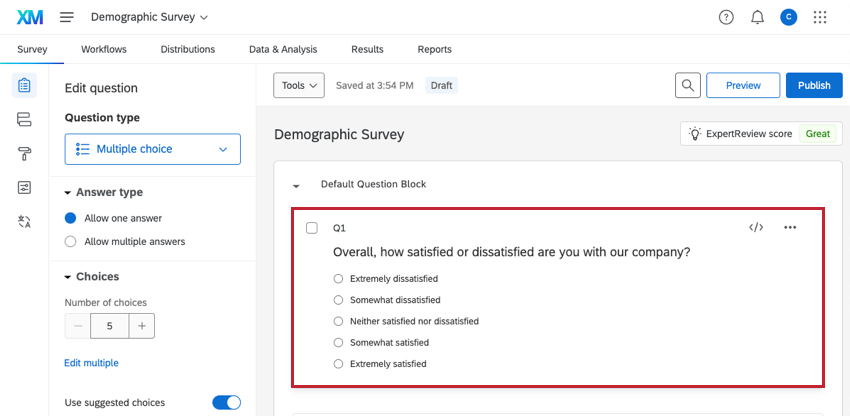The height and width of the screenshot is (416, 850).
Task: Click the Publish button
Action: pos(813,86)
